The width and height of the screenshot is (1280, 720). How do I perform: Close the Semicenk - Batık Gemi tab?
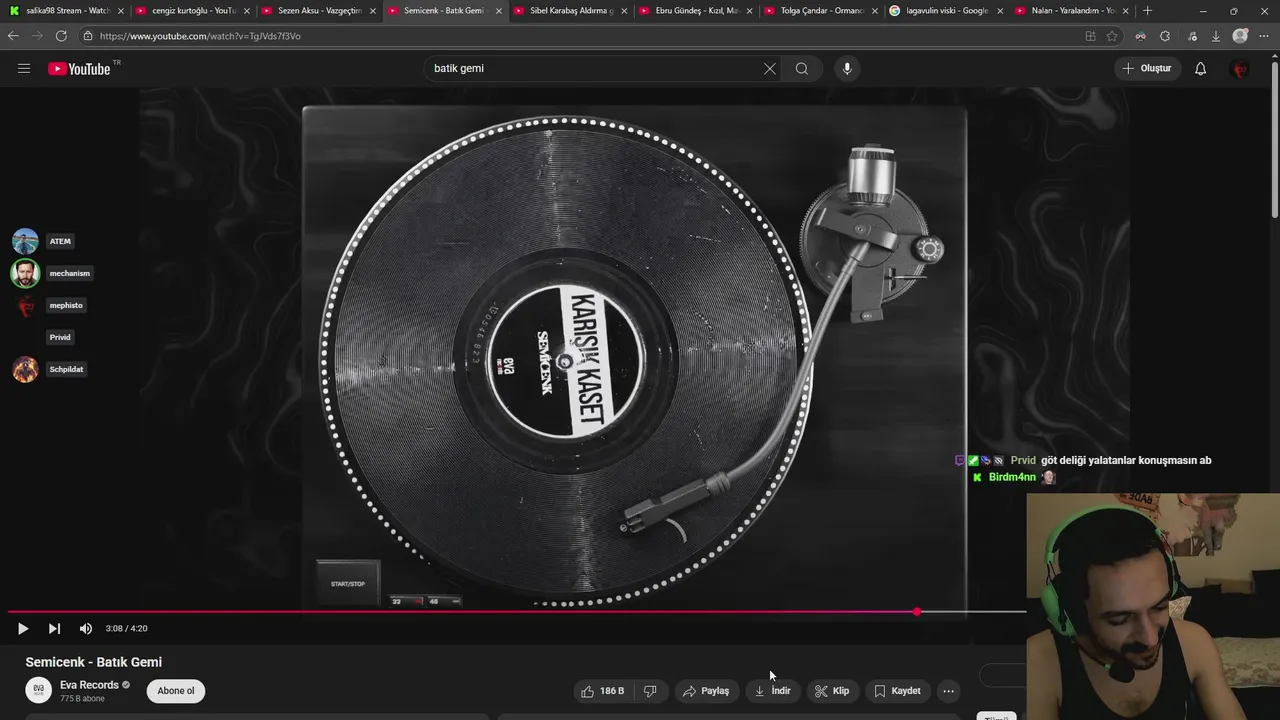pos(498,11)
